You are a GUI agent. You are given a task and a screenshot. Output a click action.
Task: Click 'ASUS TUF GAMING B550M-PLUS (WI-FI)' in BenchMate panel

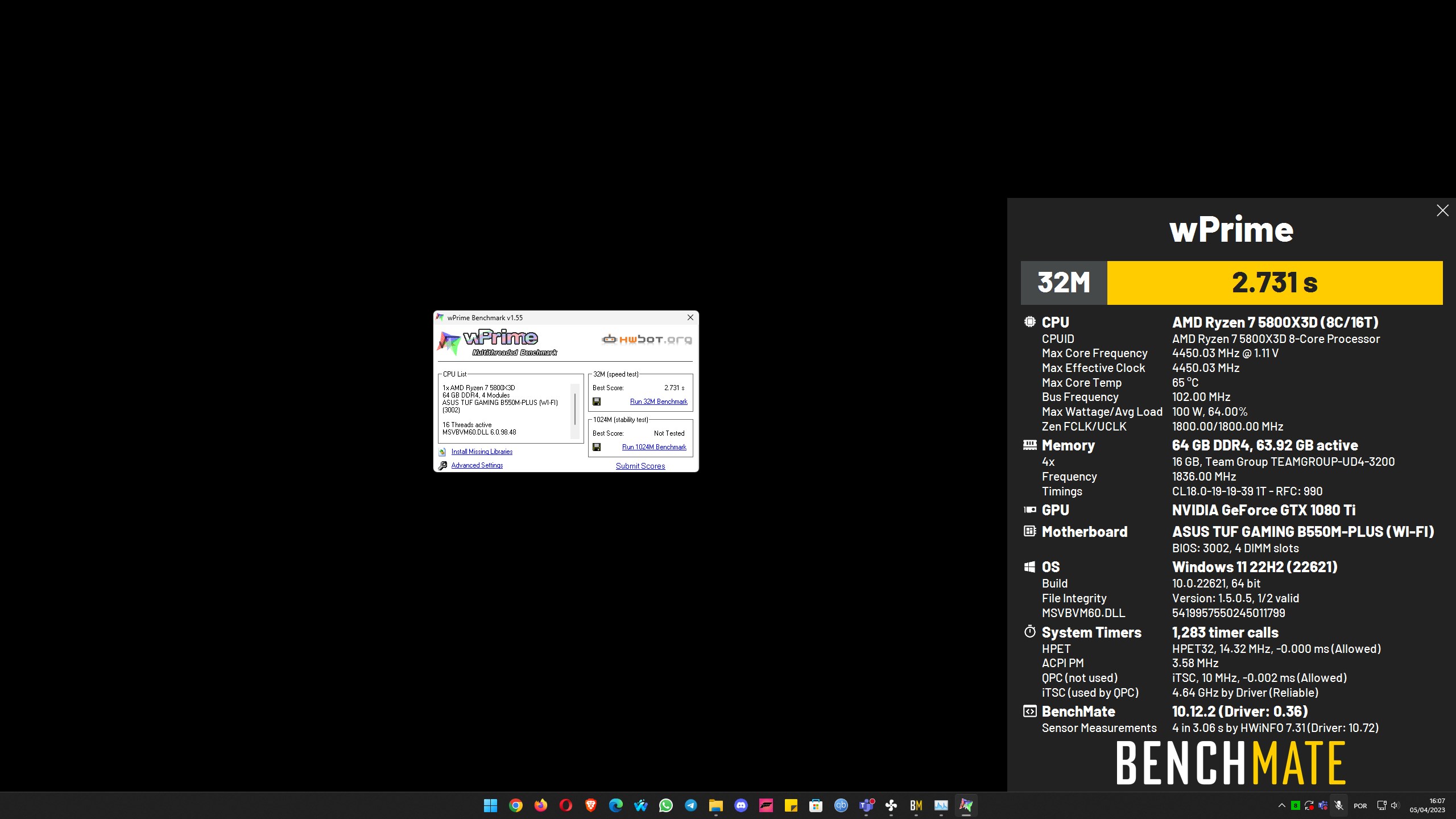point(1303,532)
